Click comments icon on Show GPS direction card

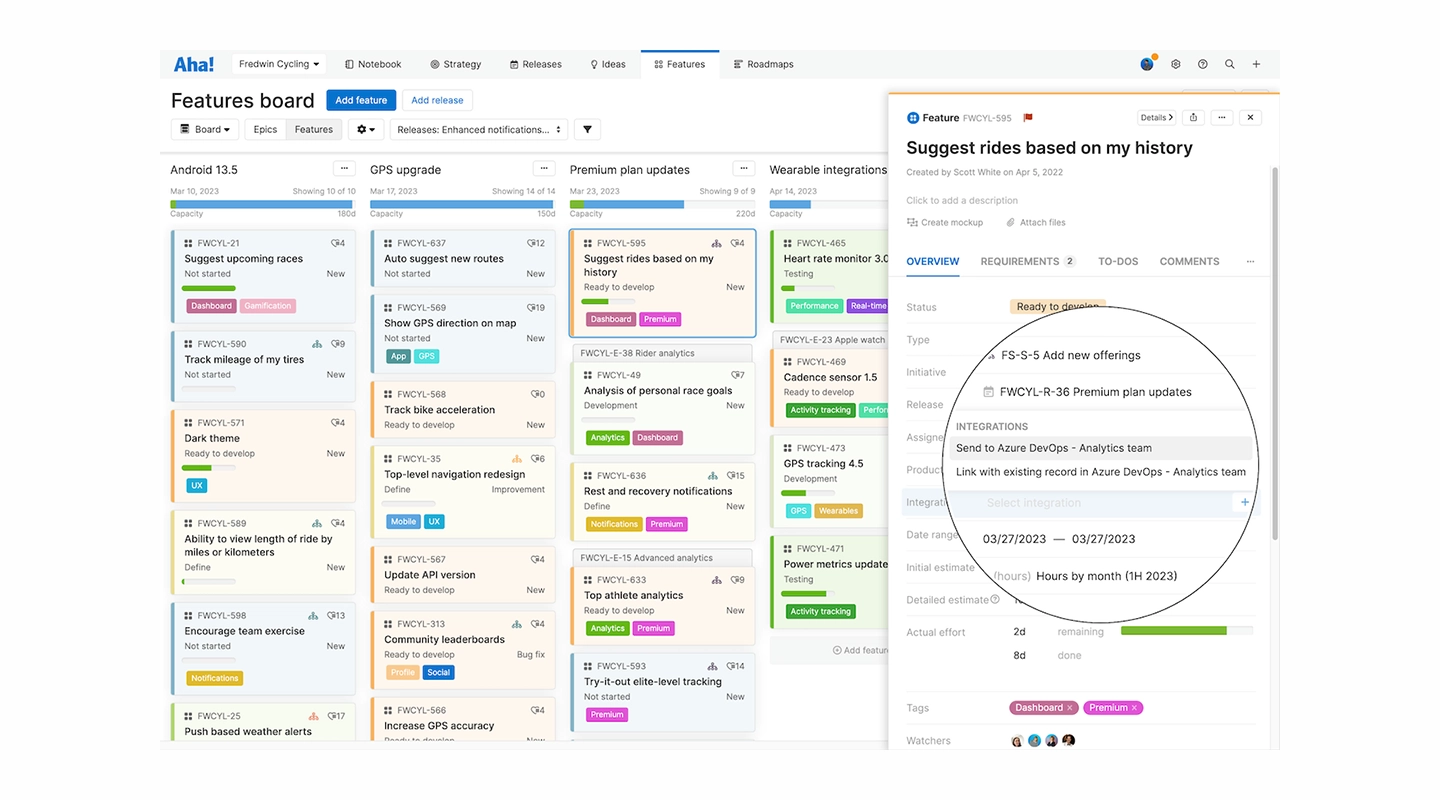tap(536, 308)
